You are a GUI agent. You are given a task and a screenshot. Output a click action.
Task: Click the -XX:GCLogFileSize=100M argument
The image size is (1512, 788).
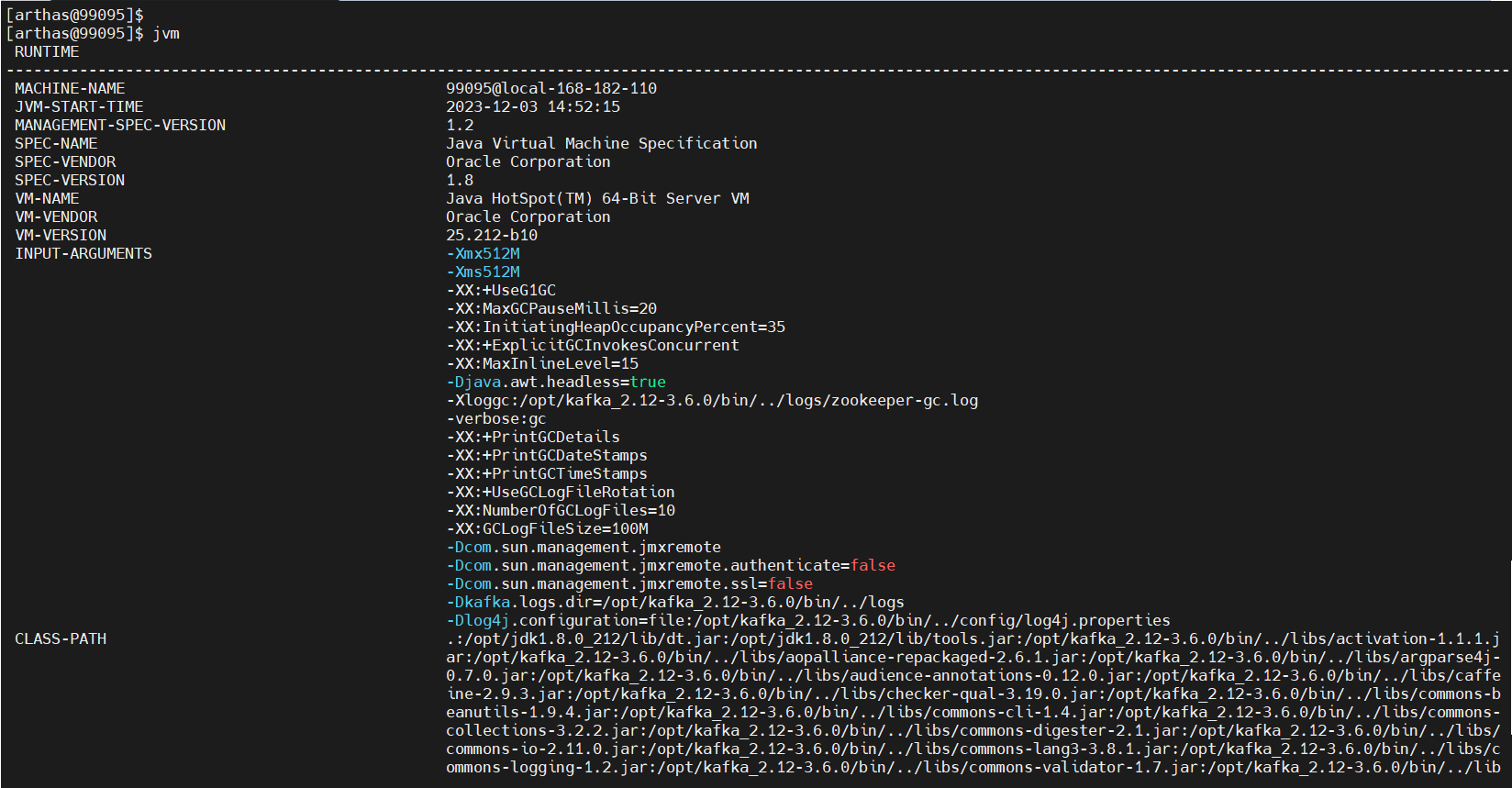547,529
